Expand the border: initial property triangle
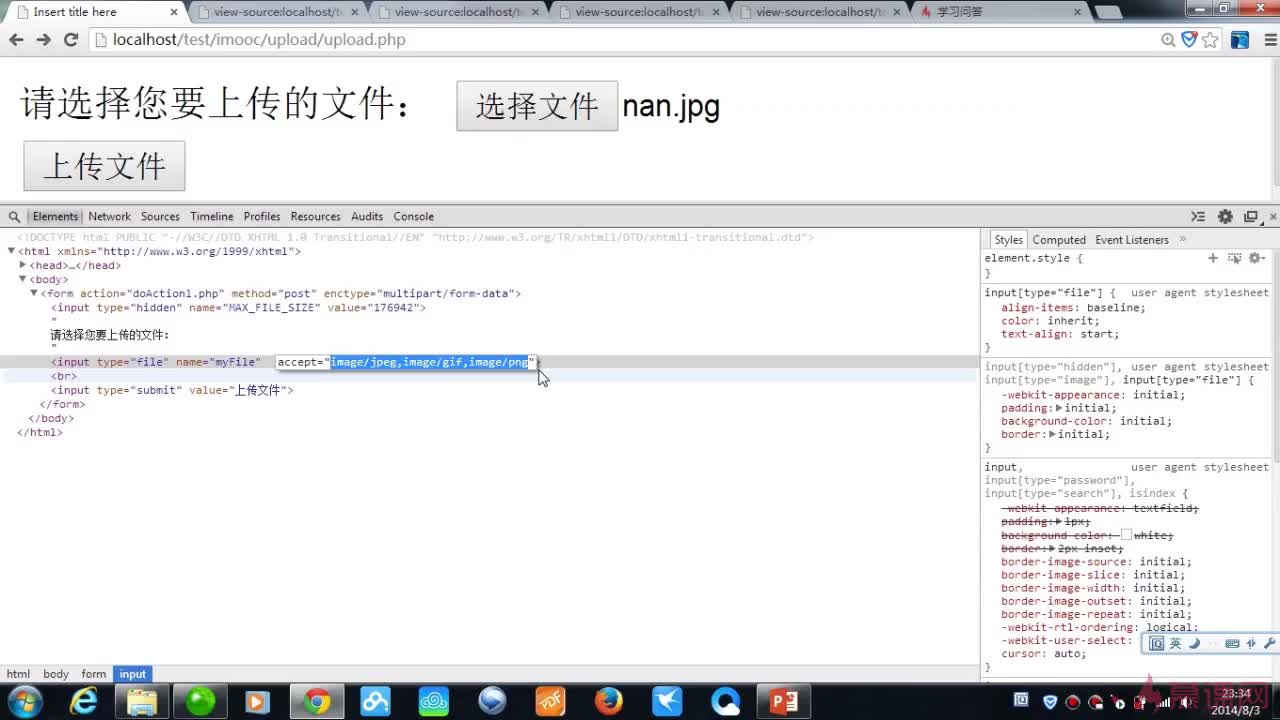Viewport: 1280px width, 720px height. click(1053, 434)
